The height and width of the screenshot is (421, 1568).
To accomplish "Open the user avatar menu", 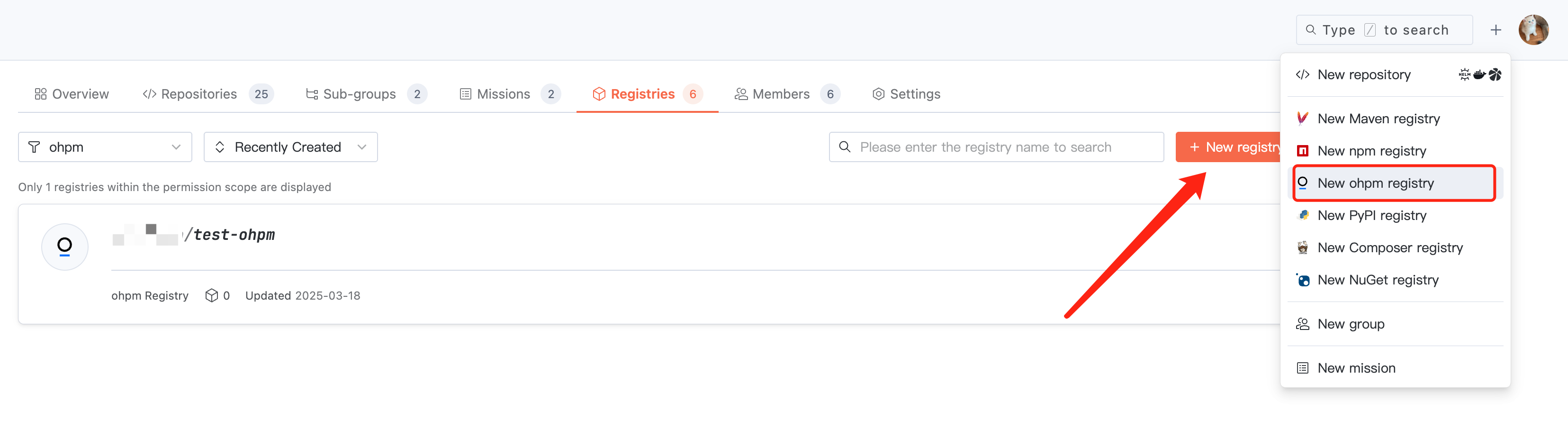I will click(1532, 30).
